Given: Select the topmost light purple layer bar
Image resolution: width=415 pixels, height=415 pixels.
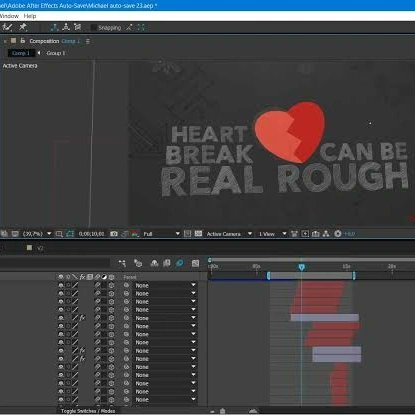Looking at the screenshot, I should (x=325, y=318).
